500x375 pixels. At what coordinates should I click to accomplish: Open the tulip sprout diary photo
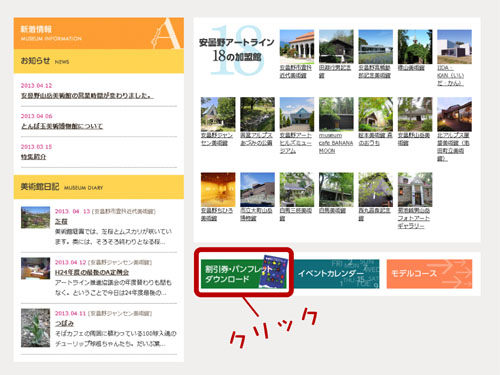pyautogui.click(x=35, y=328)
